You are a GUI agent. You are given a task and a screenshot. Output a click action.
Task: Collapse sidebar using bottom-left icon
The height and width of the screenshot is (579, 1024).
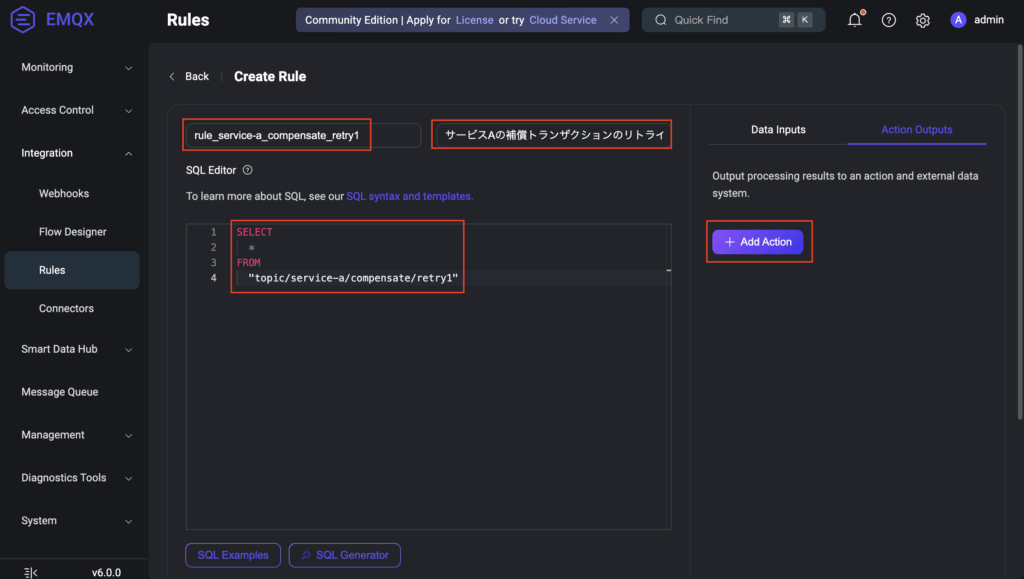(30, 572)
